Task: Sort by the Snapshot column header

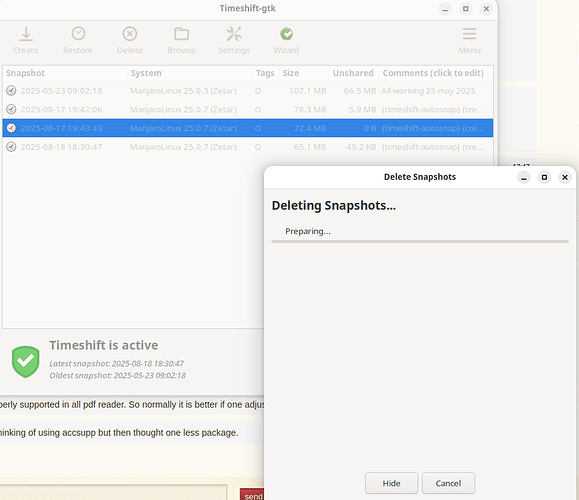Action: pyautogui.click(x=65, y=73)
